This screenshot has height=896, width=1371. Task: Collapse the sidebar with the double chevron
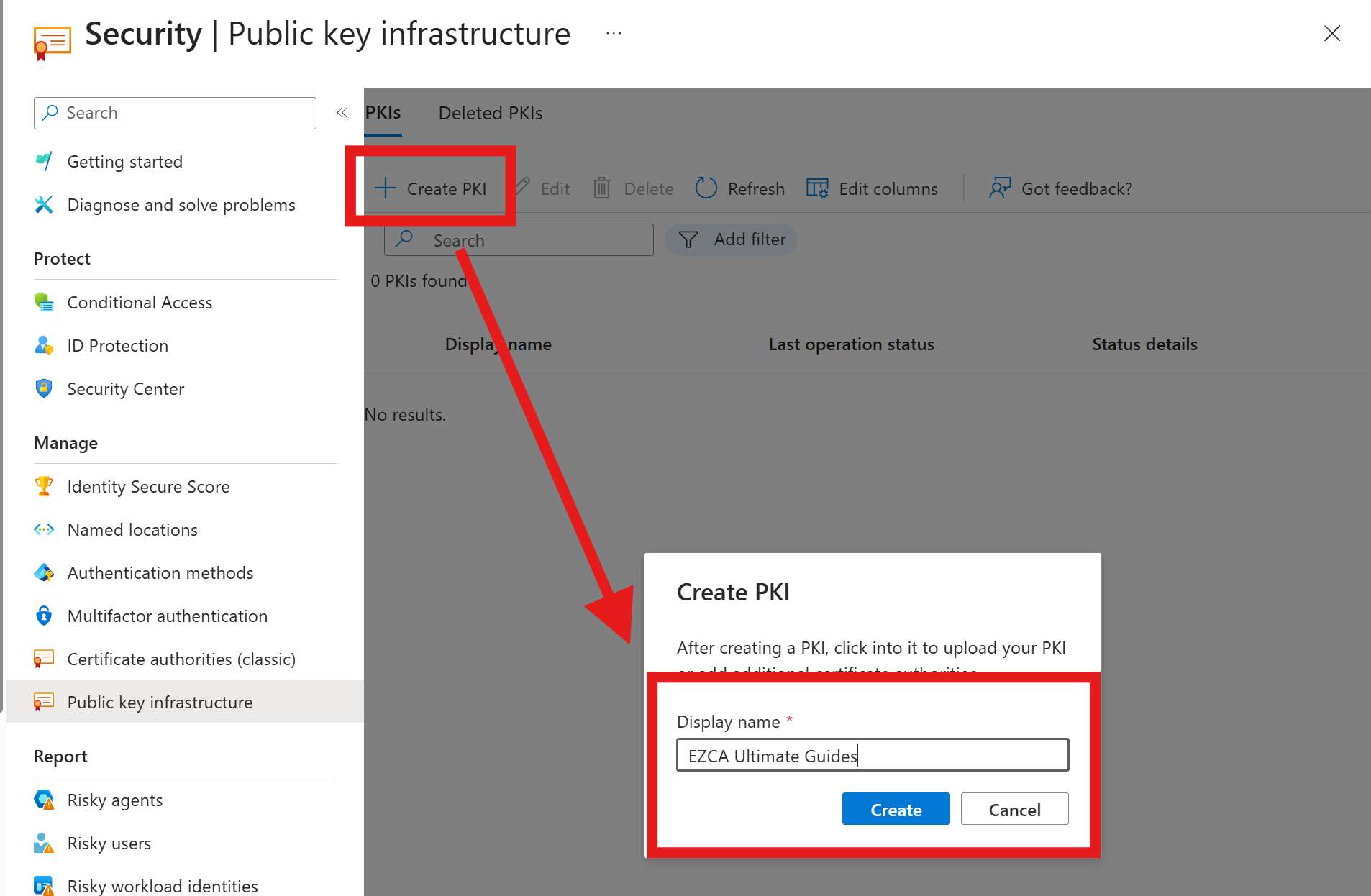click(x=342, y=113)
